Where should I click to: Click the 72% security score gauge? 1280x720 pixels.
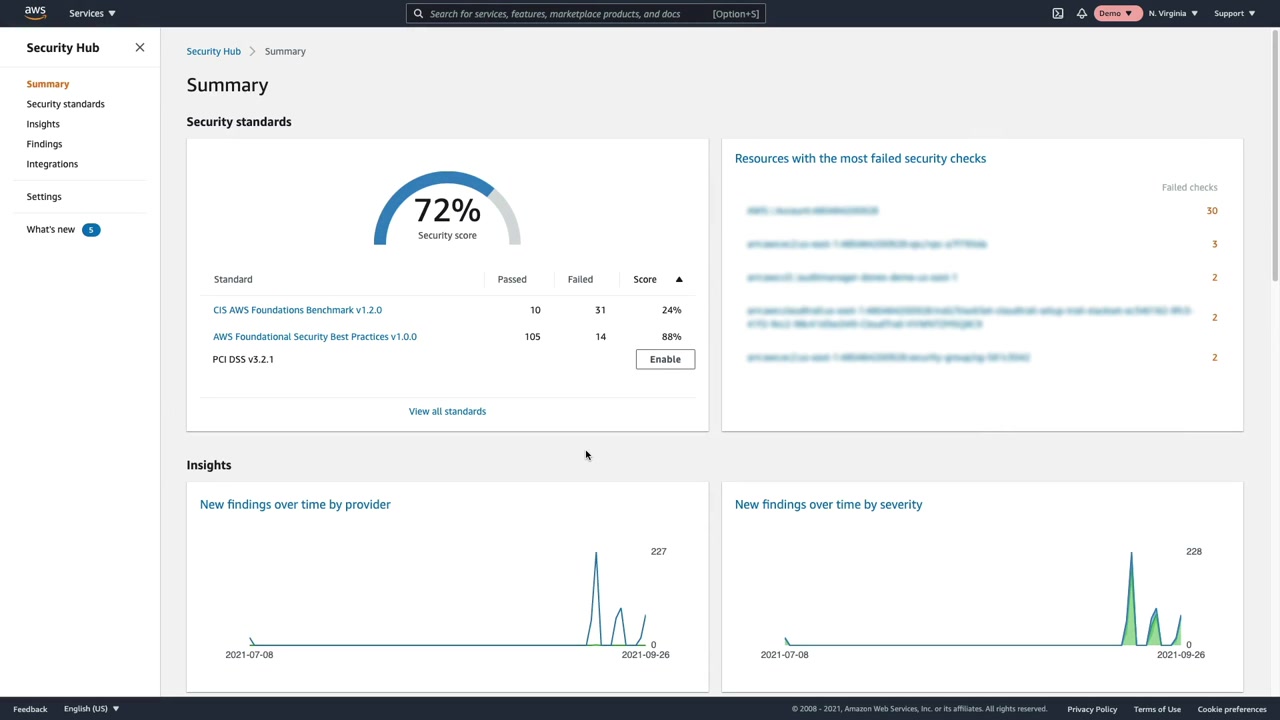(x=447, y=209)
